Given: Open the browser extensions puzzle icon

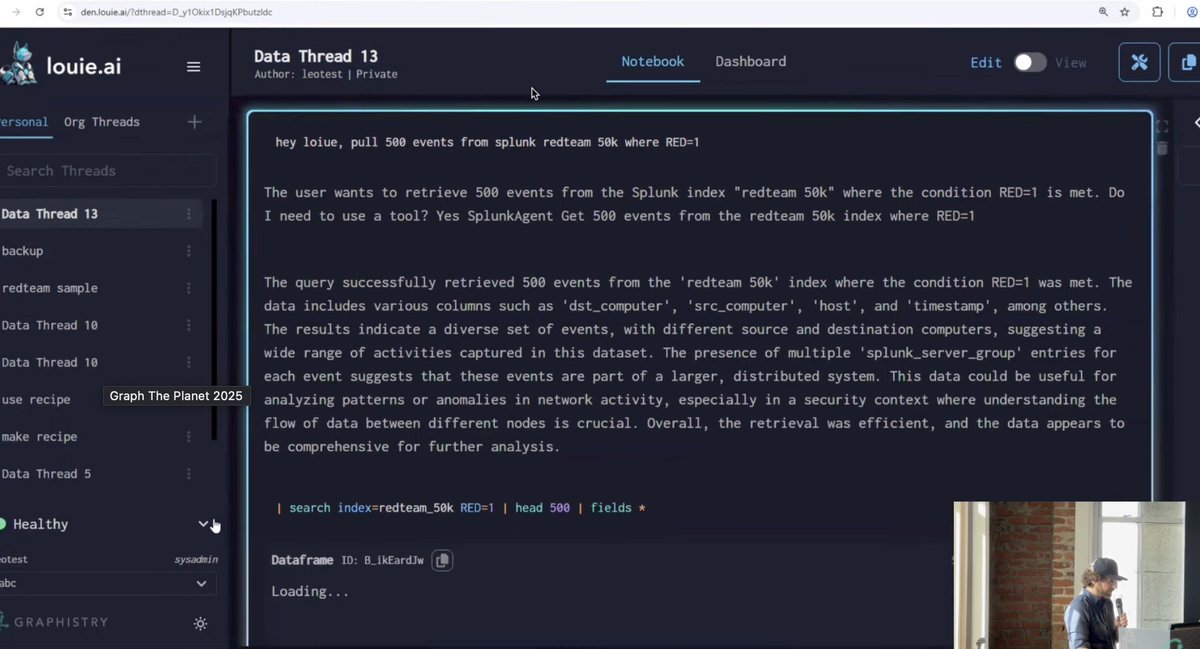Looking at the screenshot, I should point(1155,13).
